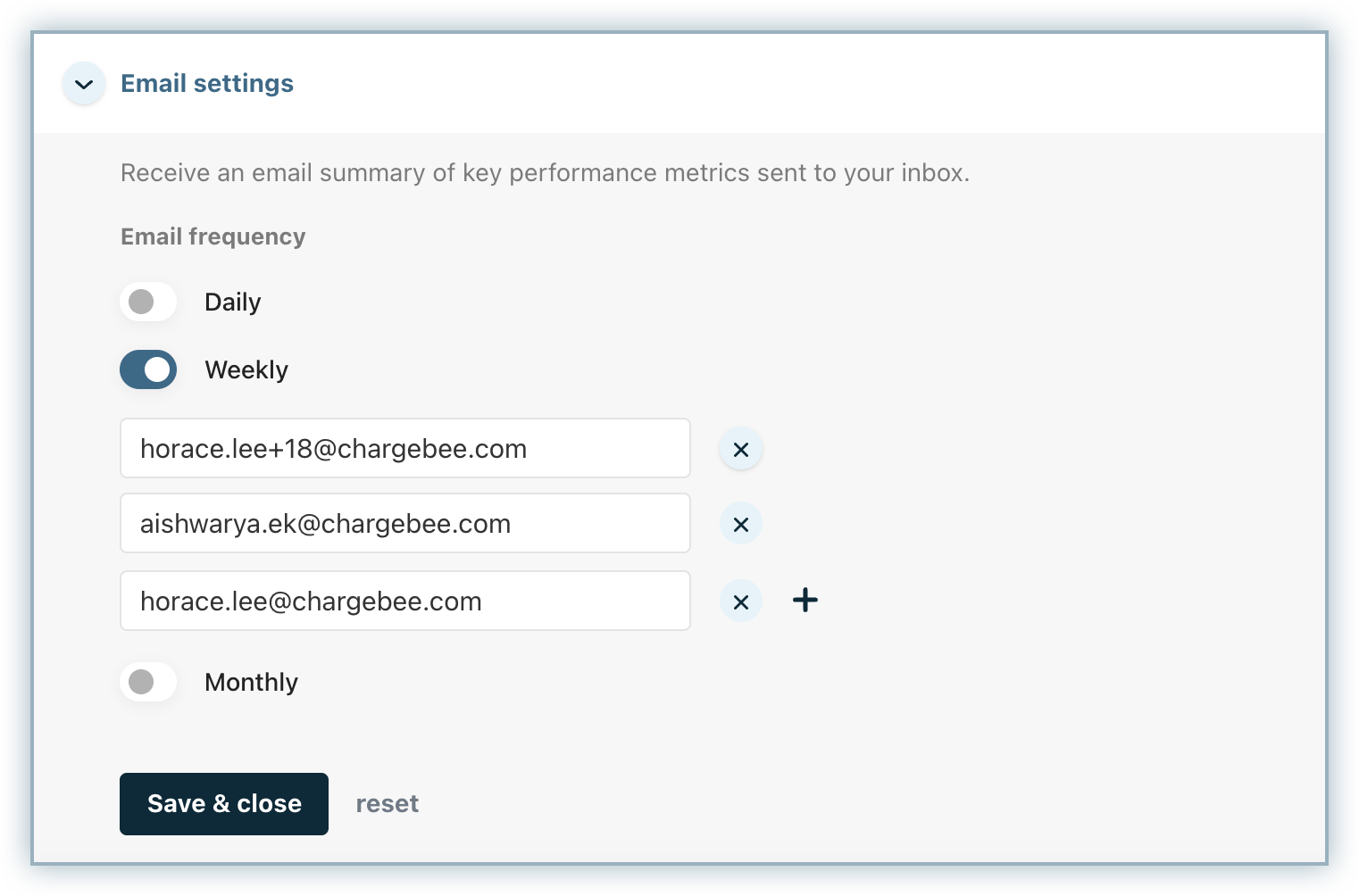Screen dimensions: 1359x896
Task: Click empty space right of the plus icon
Action: tap(1027, 600)
